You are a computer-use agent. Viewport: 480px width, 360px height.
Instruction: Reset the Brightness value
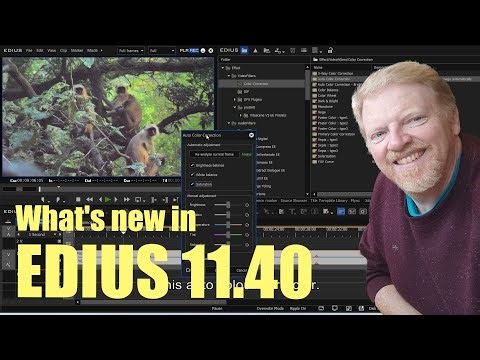tap(247, 205)
